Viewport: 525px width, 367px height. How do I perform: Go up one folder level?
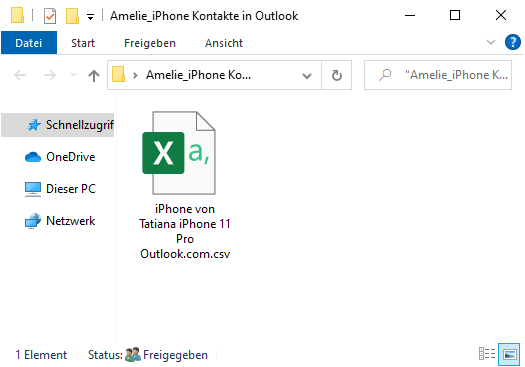(x=94, y=75)
